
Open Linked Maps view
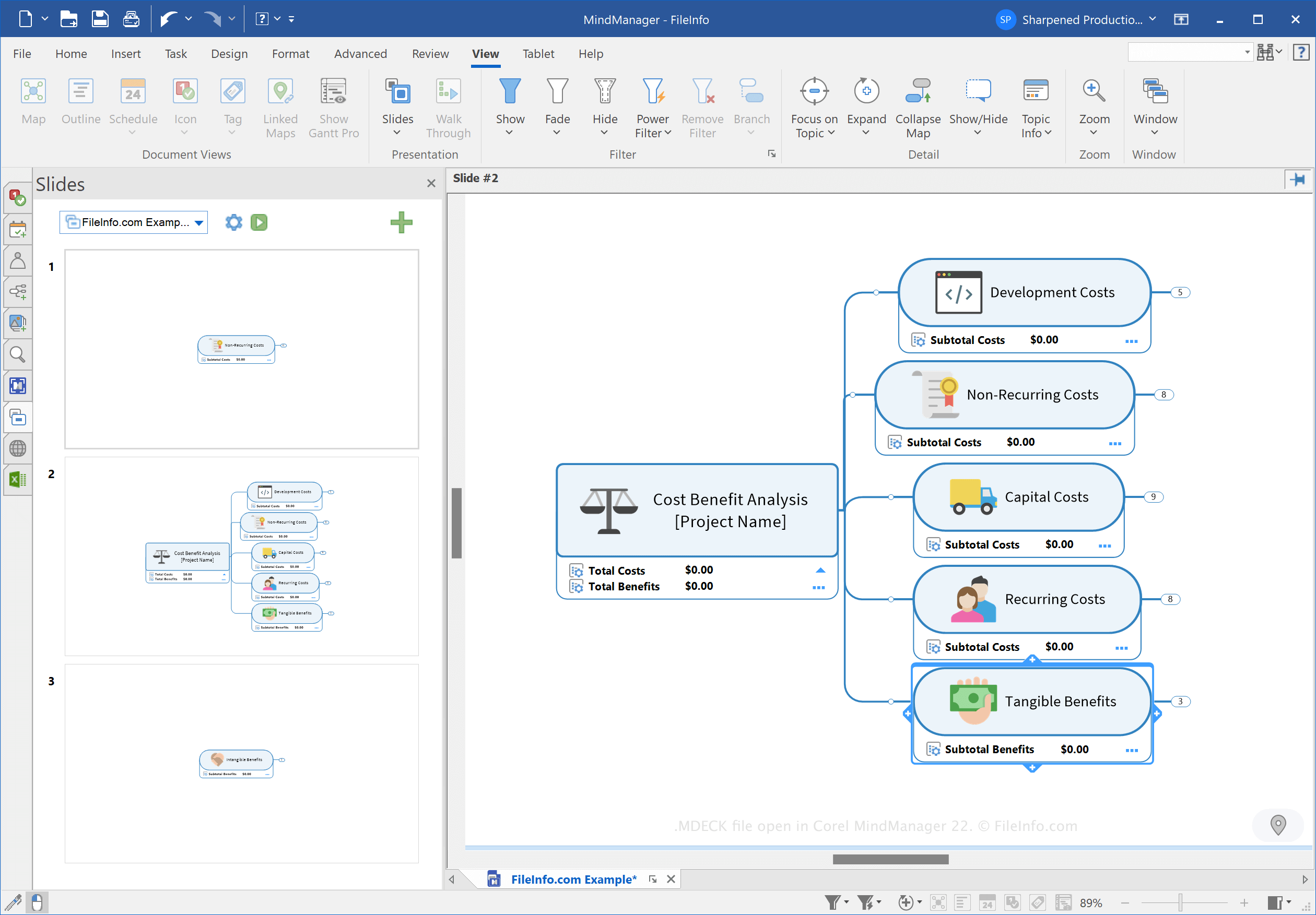click(x=280, y=108)
